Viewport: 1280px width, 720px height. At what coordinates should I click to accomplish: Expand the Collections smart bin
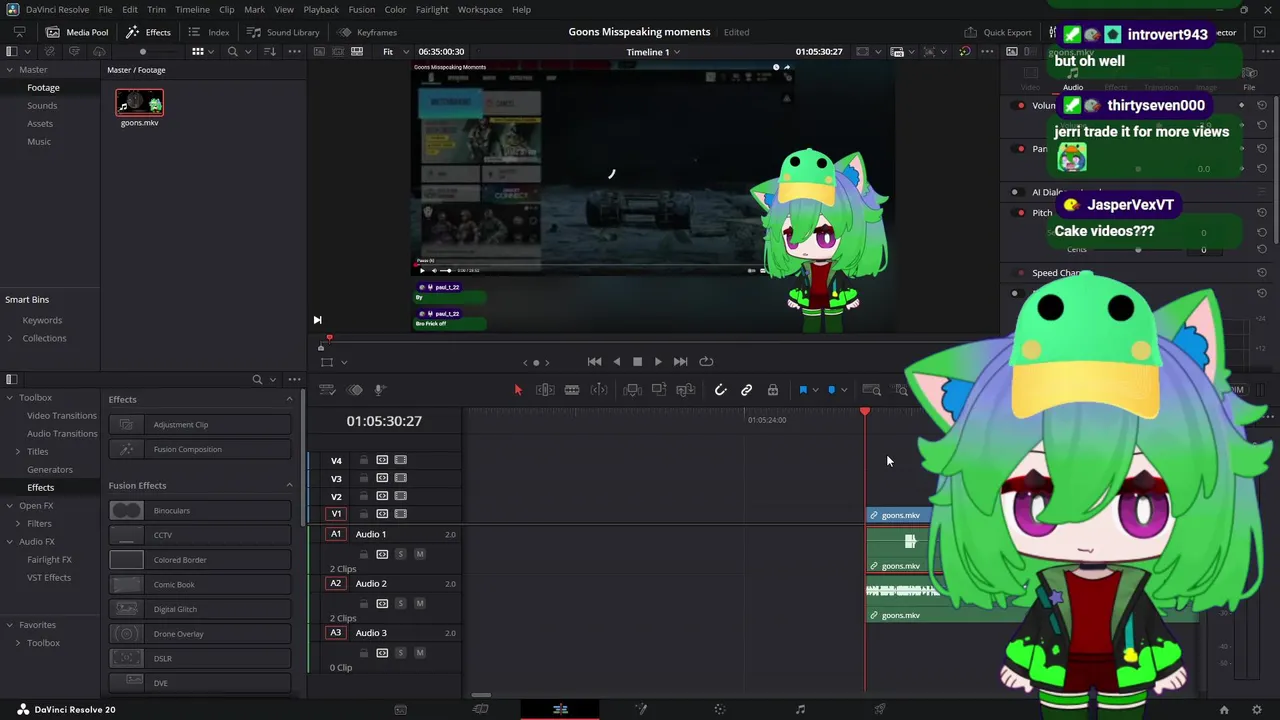point(10,338)
